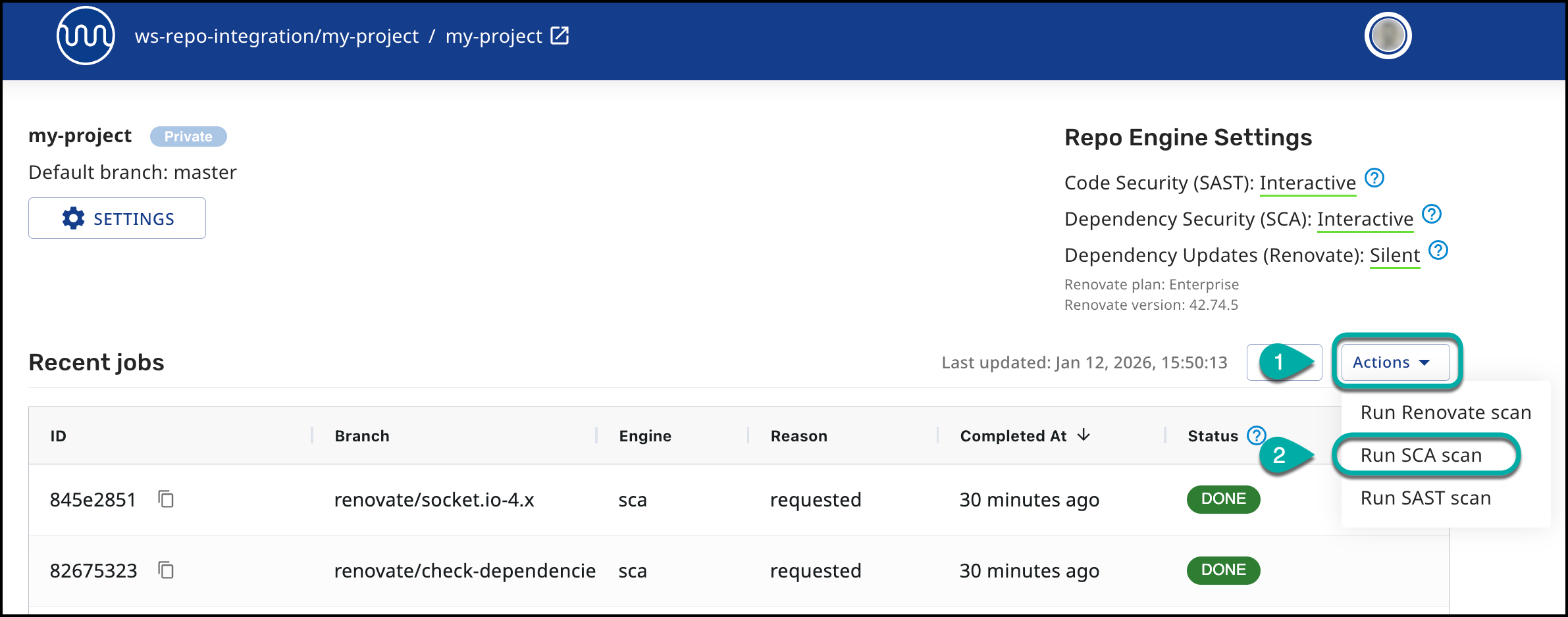Open the SETTINGS button
This screenshot has height=617, width=1568.
click(x=117, y=218)
